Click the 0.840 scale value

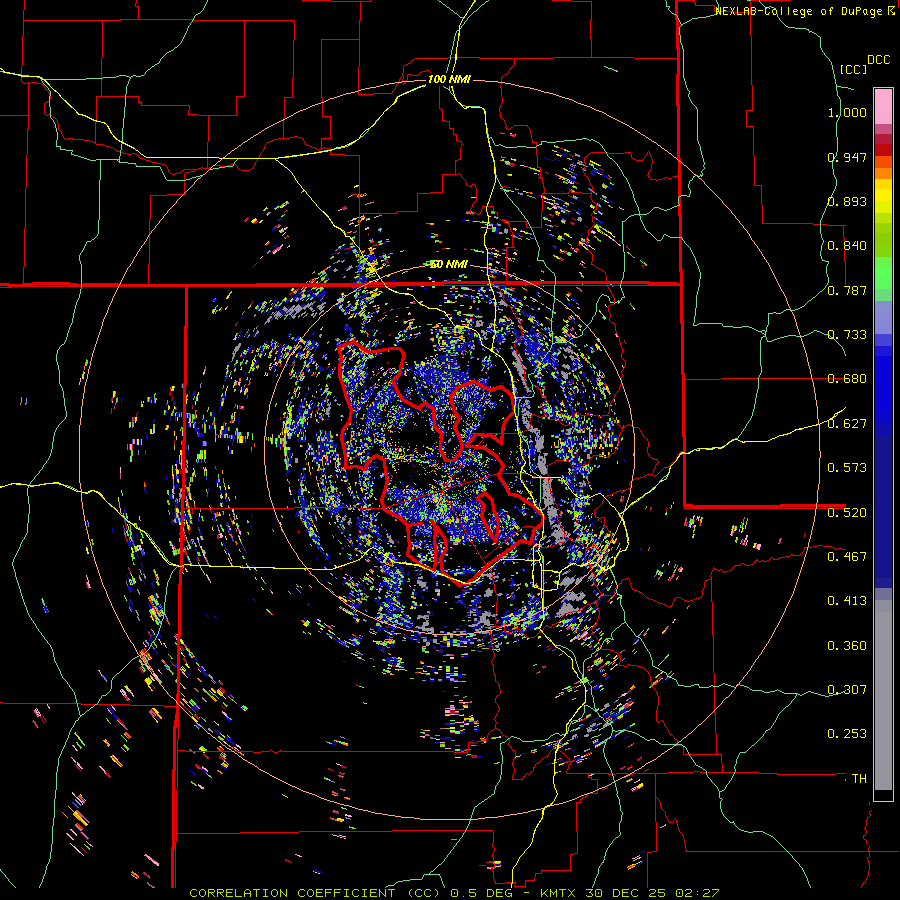click(x=847, y=246)
